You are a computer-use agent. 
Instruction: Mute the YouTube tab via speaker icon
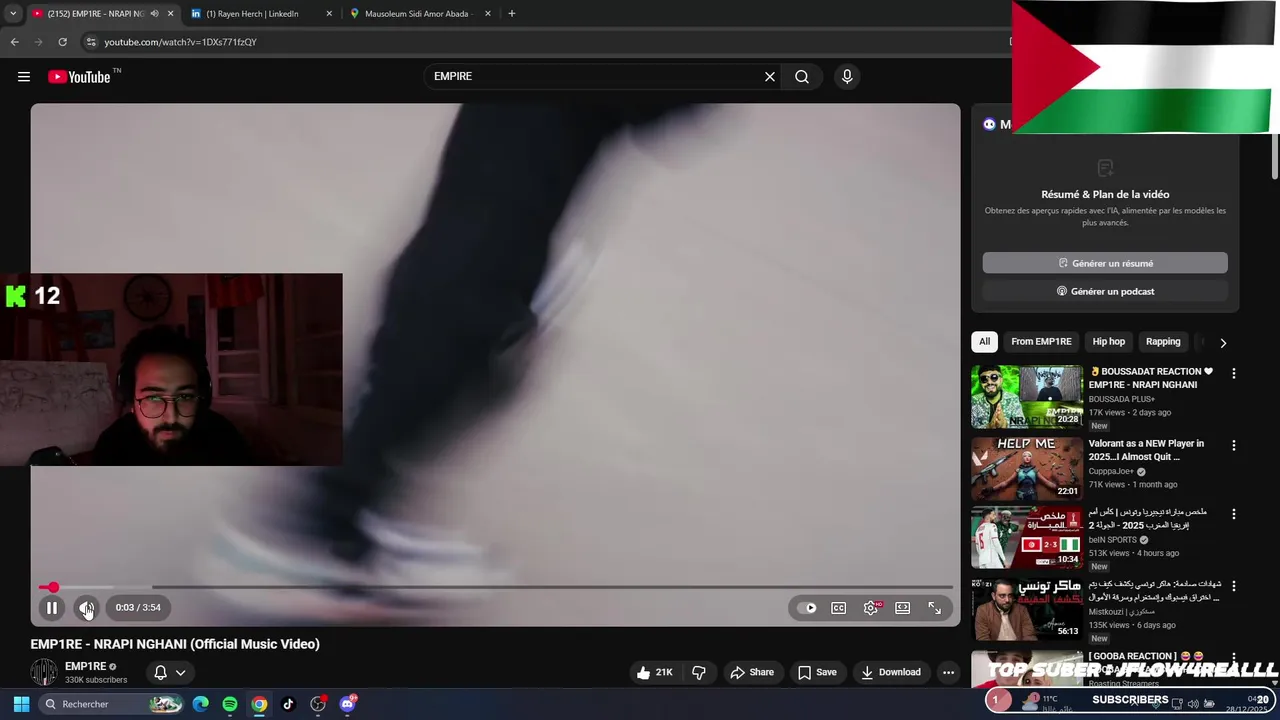pos(154,14)
